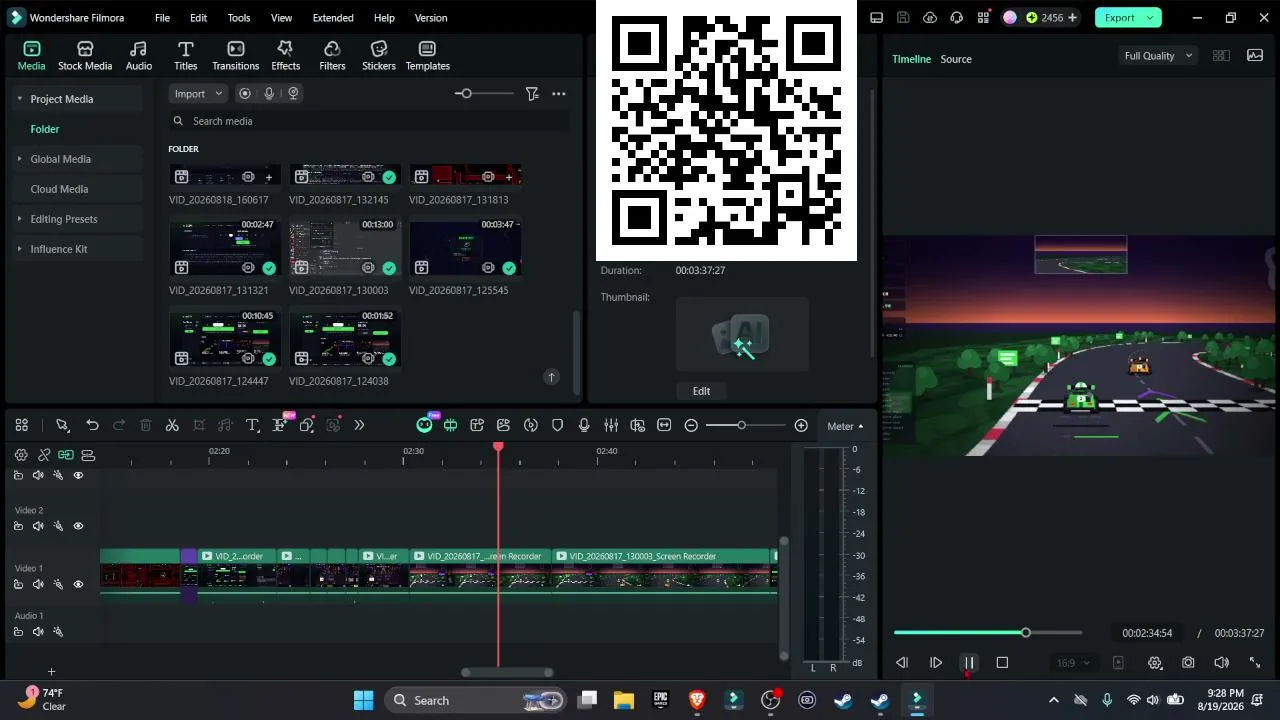Viewport: 1280px width, 720px height.
Task: Zoom out the timeline with minus button
Action: tap(691, 425)
